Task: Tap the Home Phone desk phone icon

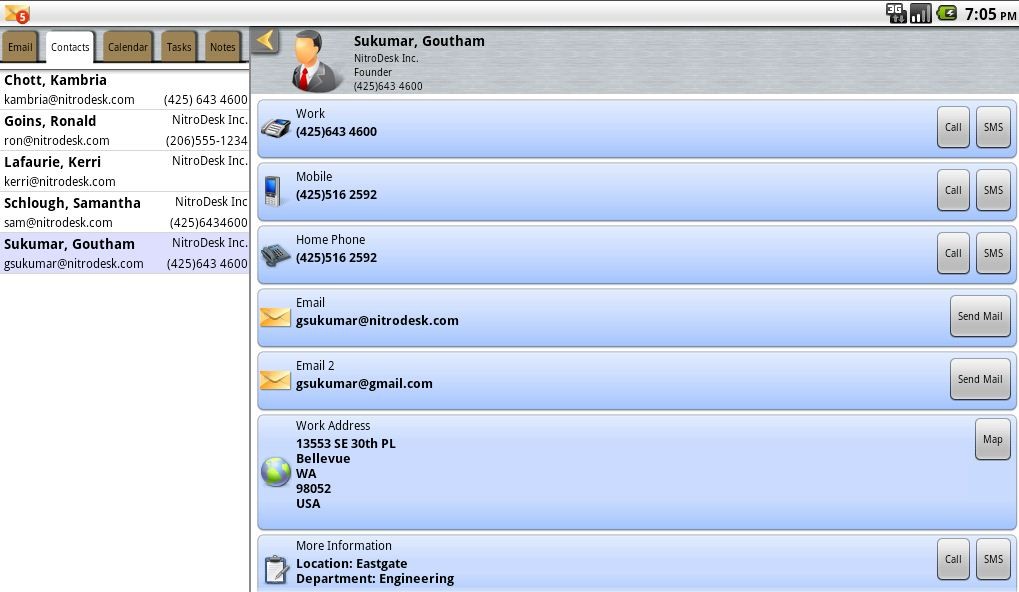Action: (x=276, y=254)
